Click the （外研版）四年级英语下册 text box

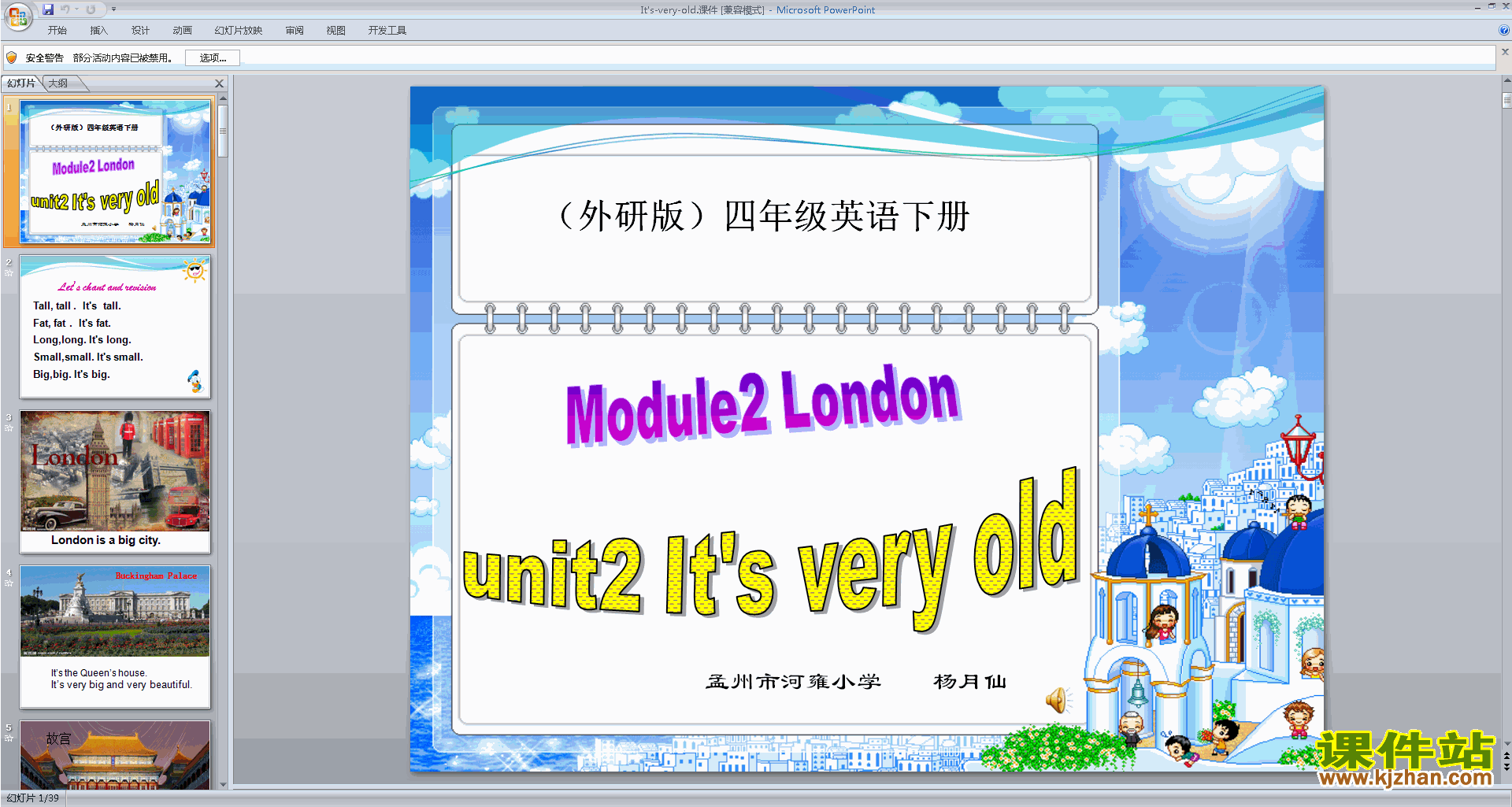763,217
